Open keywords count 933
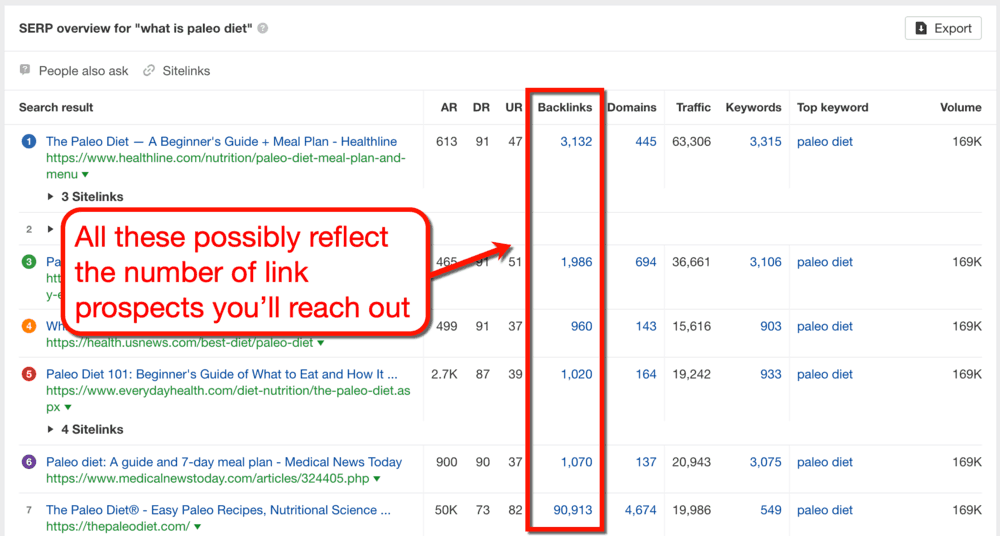1000x536 pixels. pos(770,375)
